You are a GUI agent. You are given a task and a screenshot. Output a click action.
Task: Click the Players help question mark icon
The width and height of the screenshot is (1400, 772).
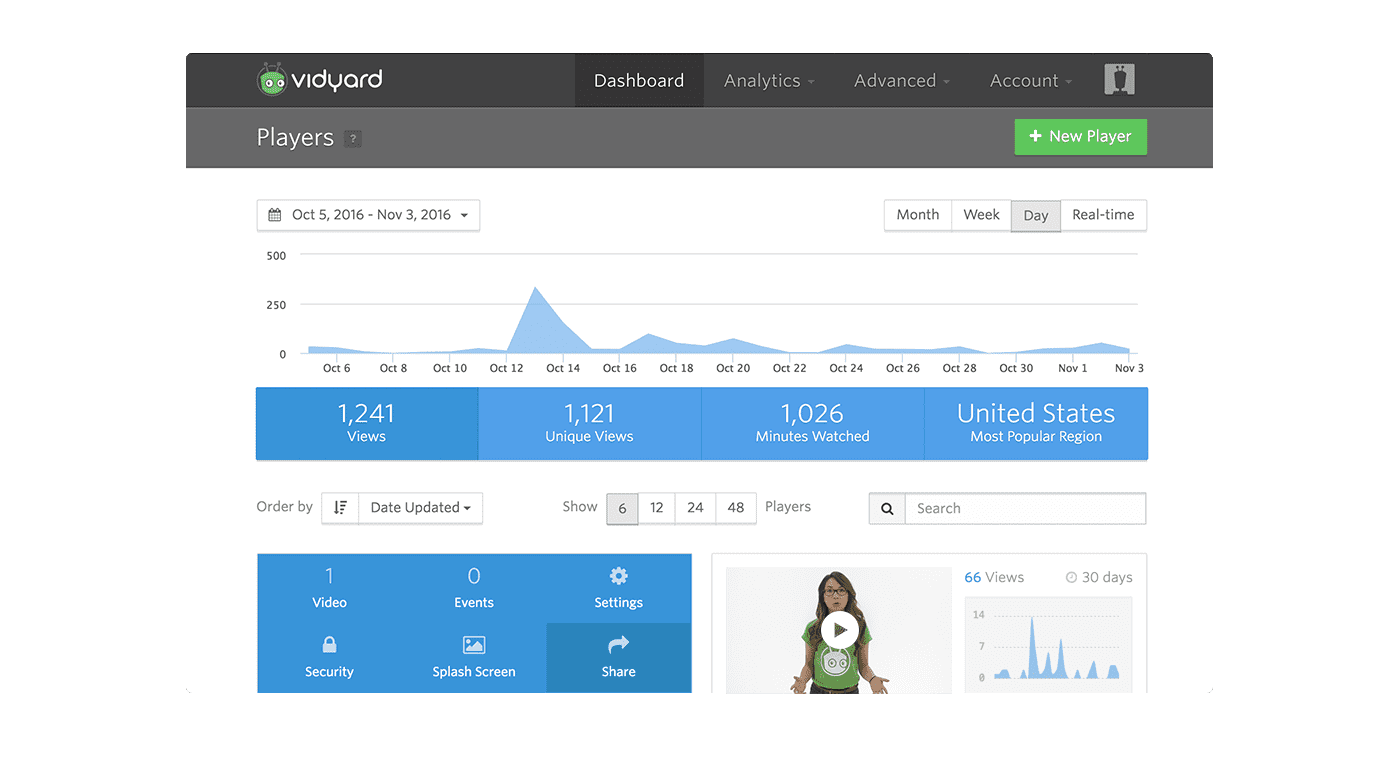[352, 139]
